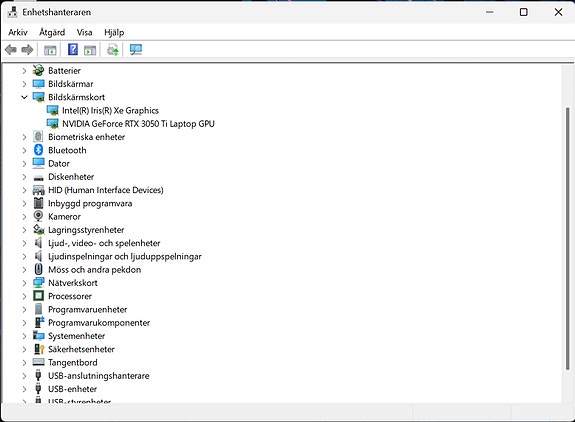Click the Kameror webcam icon

tap(38, 216)
